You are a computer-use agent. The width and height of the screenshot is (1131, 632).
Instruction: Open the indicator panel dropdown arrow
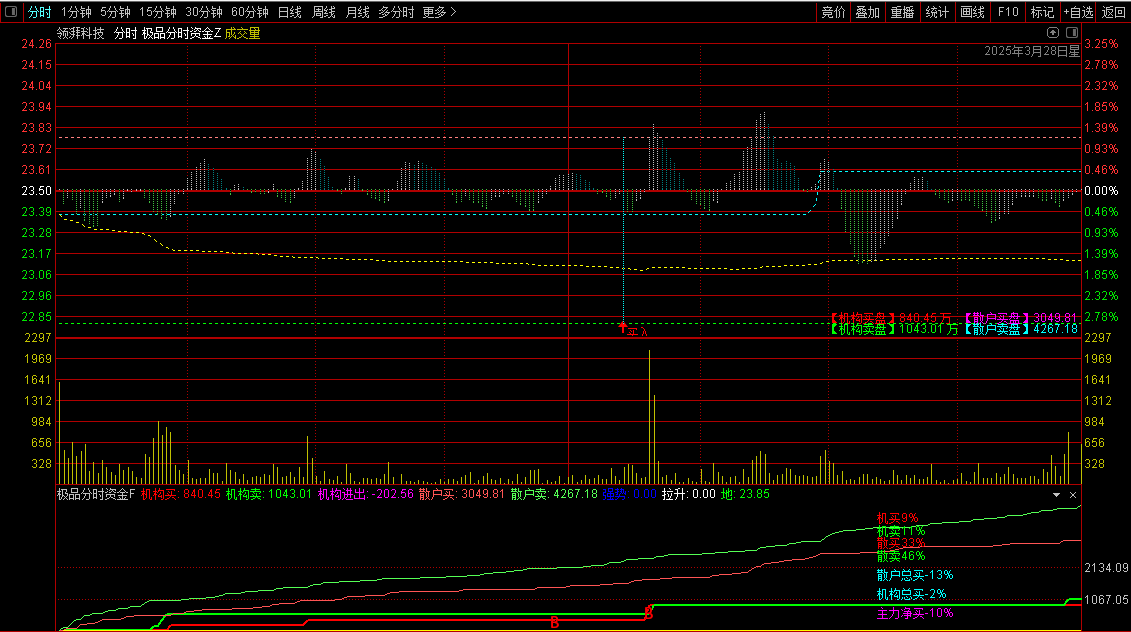tap(1056, 494)
